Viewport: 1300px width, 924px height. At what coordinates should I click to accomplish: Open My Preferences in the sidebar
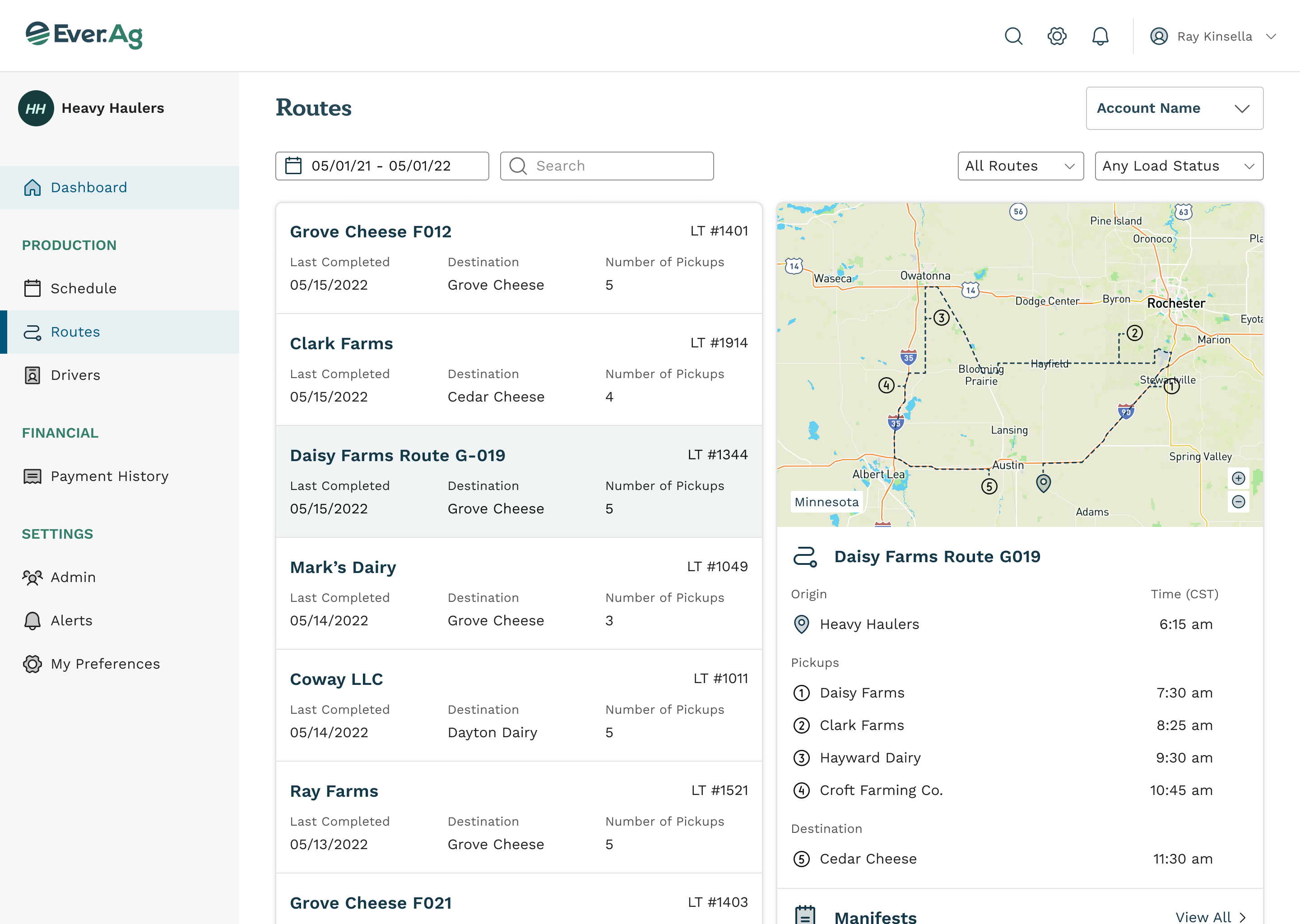point(120,663)
